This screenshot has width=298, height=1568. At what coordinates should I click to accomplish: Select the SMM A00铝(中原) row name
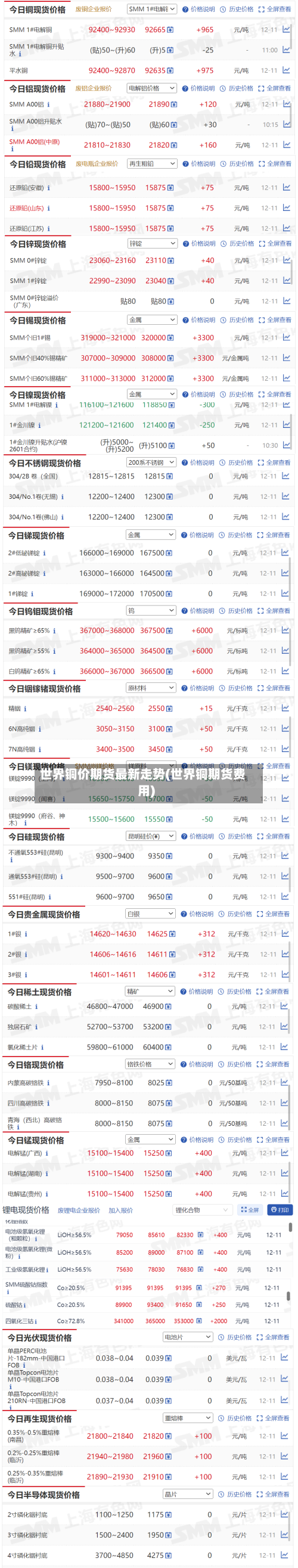[x=35, y=142]
